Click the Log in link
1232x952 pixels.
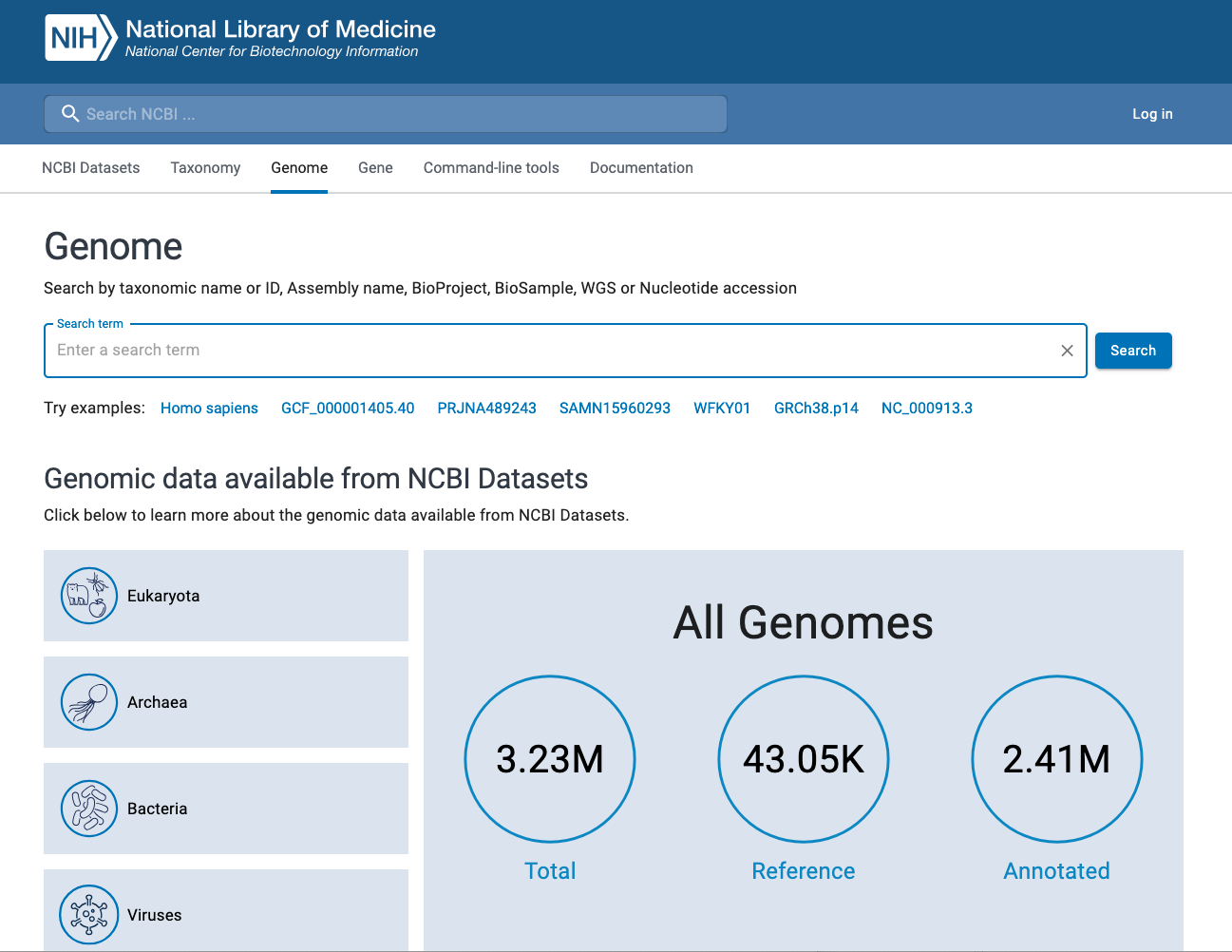coord(1152,114)
